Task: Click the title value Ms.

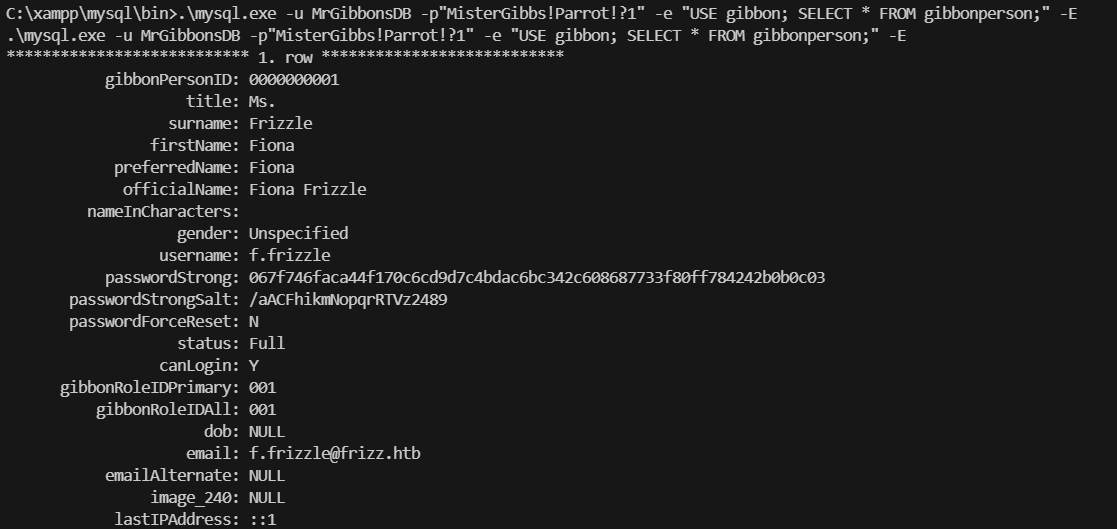Action: (262, 102)
